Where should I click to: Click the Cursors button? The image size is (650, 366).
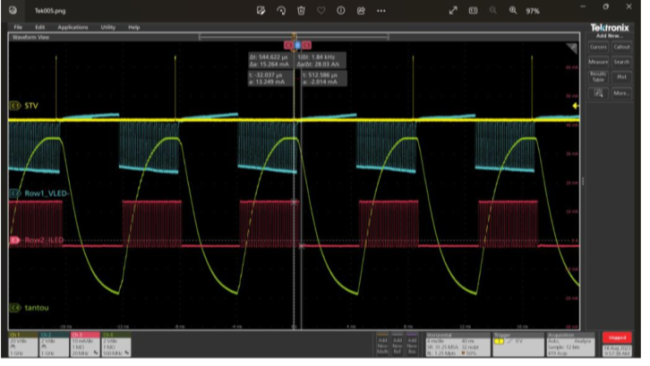pos(598,47)
